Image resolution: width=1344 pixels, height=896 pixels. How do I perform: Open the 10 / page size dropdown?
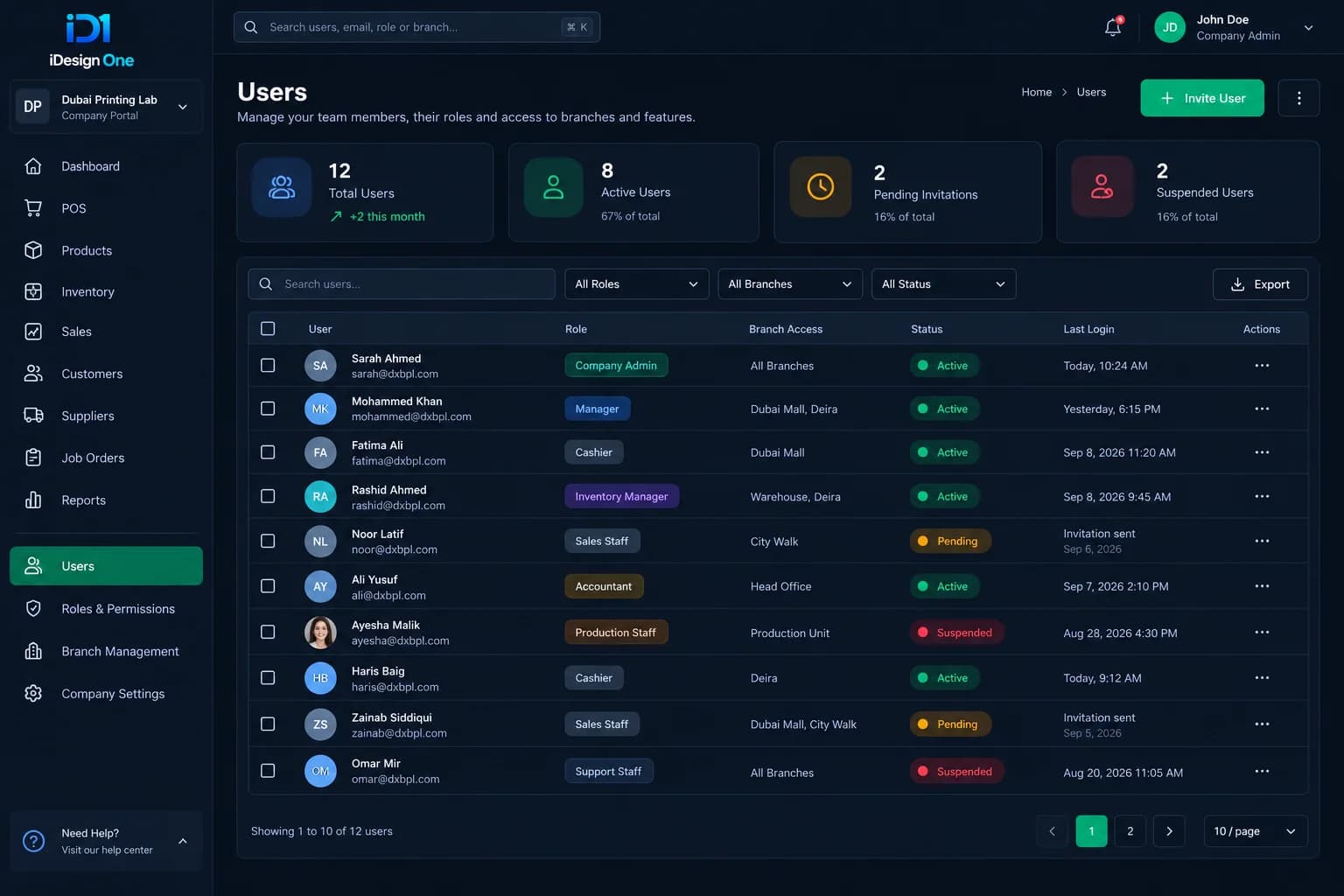click(1255, 831)
